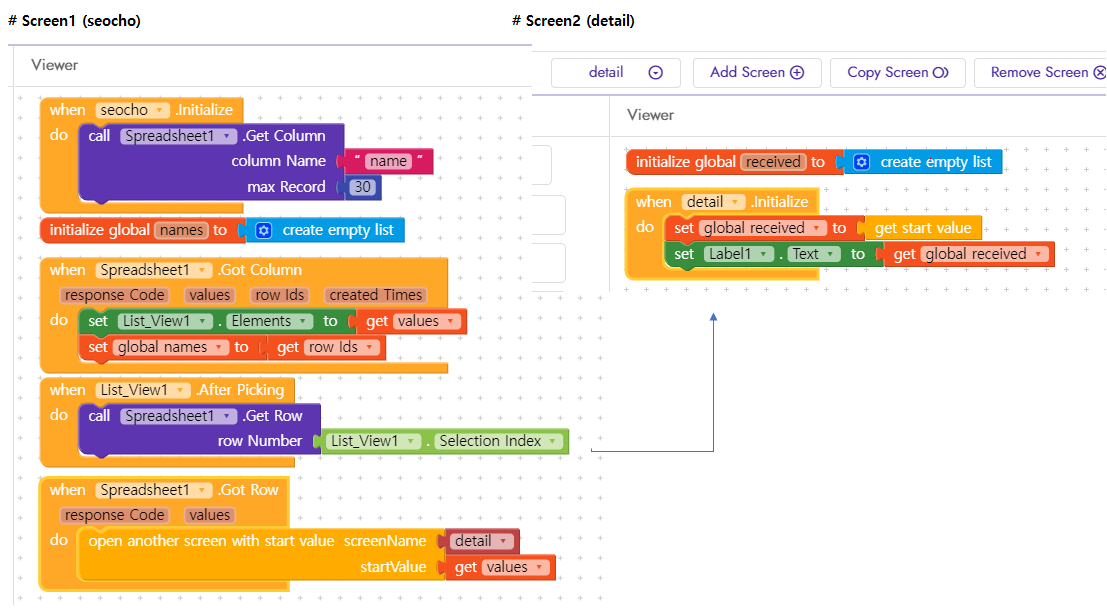Click the received variable name field
The height and width of the screenshot is (609, 1107).
pyautogui.click(x=773, y=162)
